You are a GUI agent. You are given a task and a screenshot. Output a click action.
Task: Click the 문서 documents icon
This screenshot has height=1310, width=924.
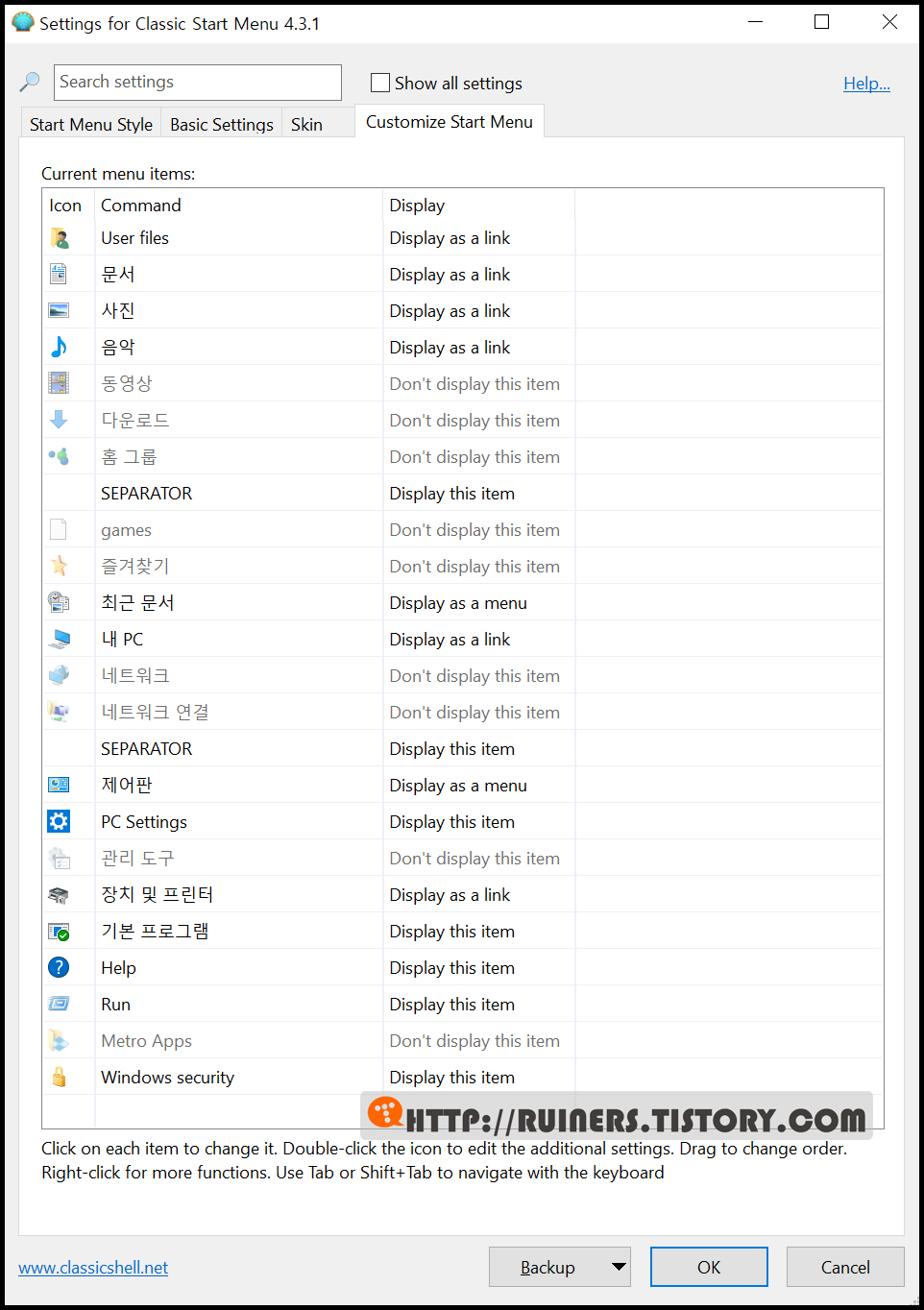(59, 274)
